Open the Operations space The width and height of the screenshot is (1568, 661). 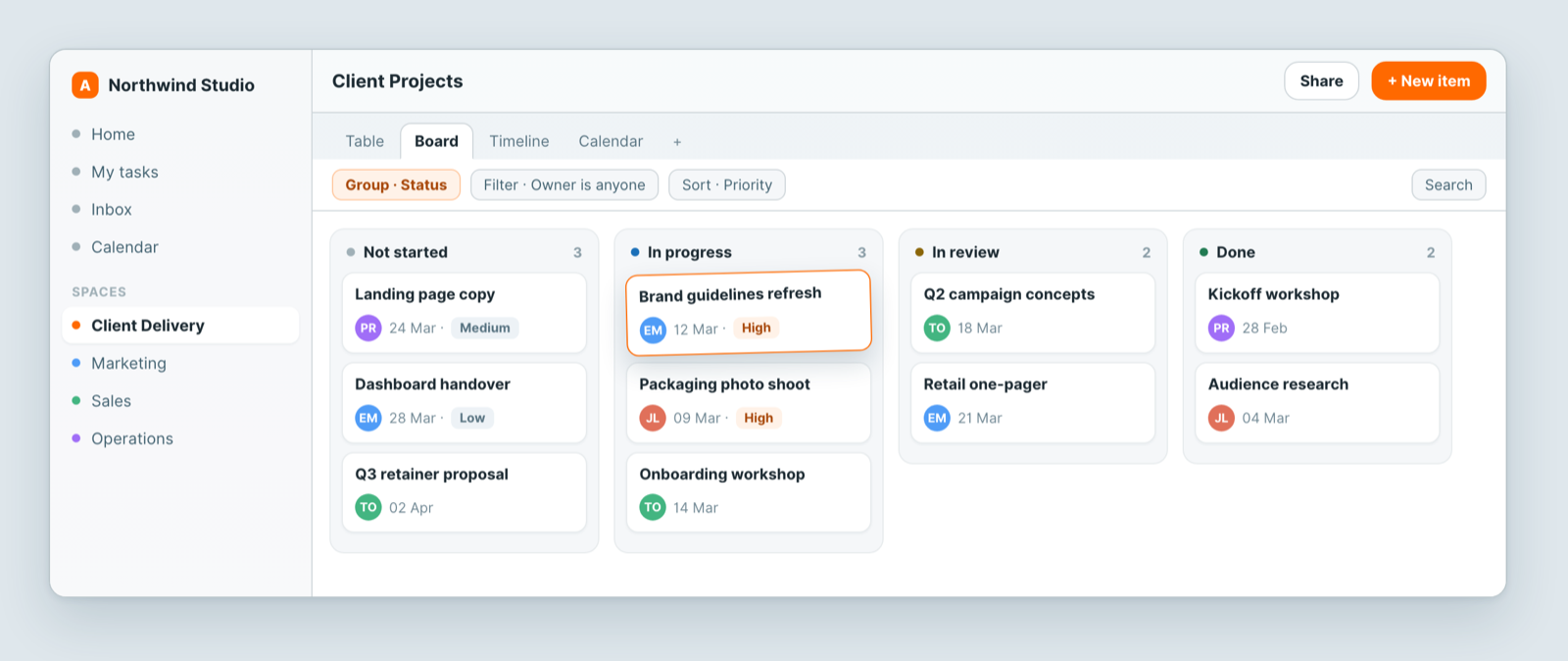pyautogui.click(x=180, y=438)
